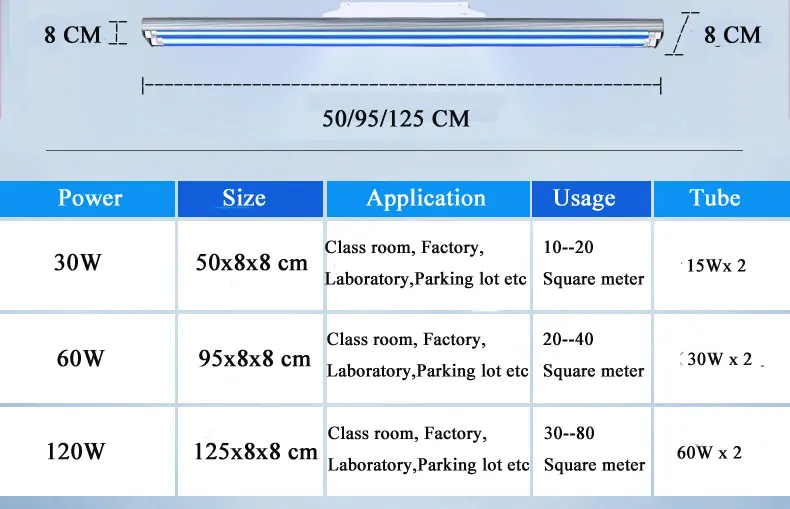
Task: Select the 50x8x8 cm size cell
Action: pos(251,264)
